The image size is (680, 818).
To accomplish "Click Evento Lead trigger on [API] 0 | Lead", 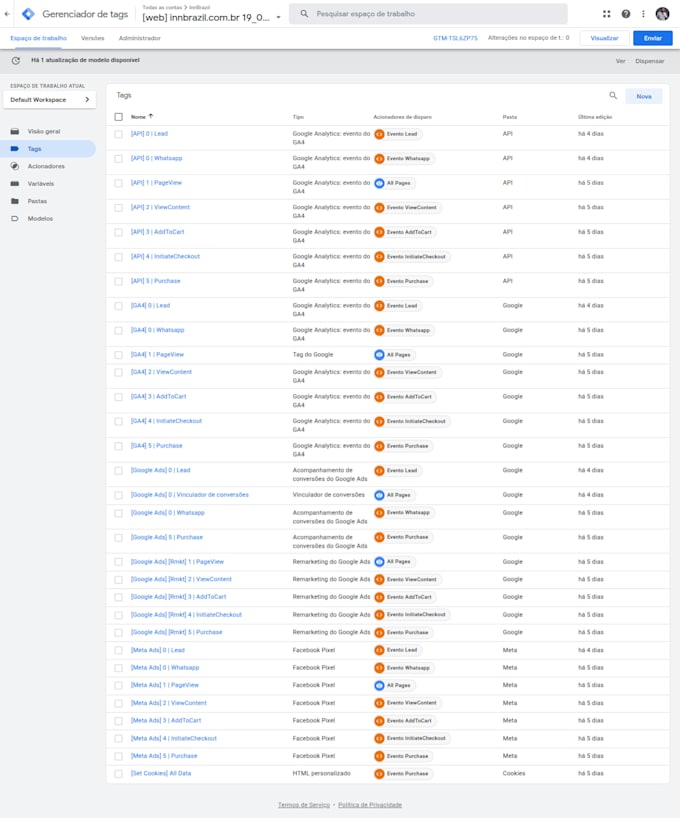I will pos(398,134).
